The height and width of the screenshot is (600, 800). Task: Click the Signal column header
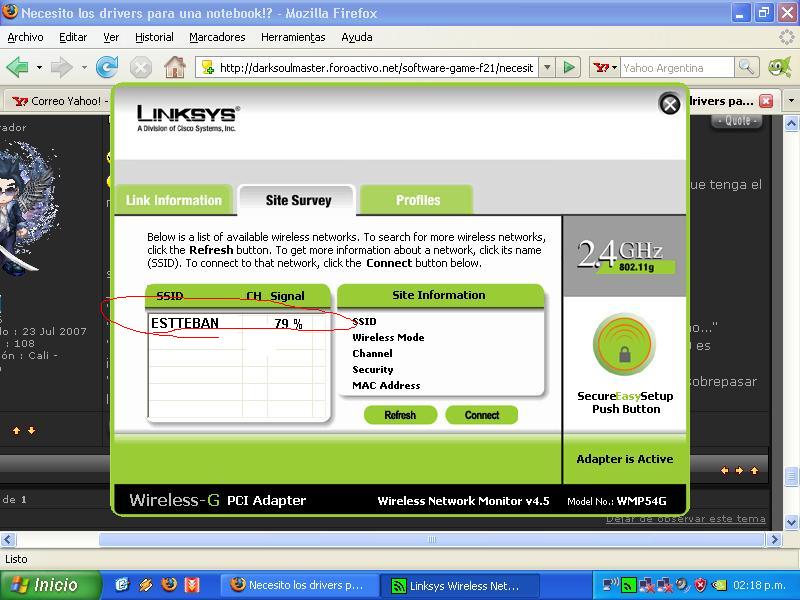click(x=287, y=296)
